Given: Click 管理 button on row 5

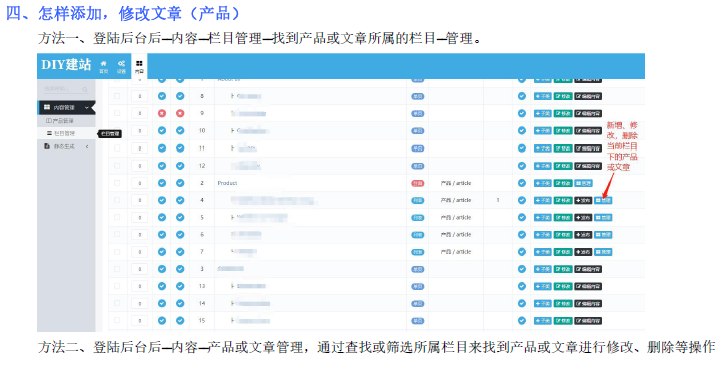Looking at the screenshot, I should coord(604,217).
